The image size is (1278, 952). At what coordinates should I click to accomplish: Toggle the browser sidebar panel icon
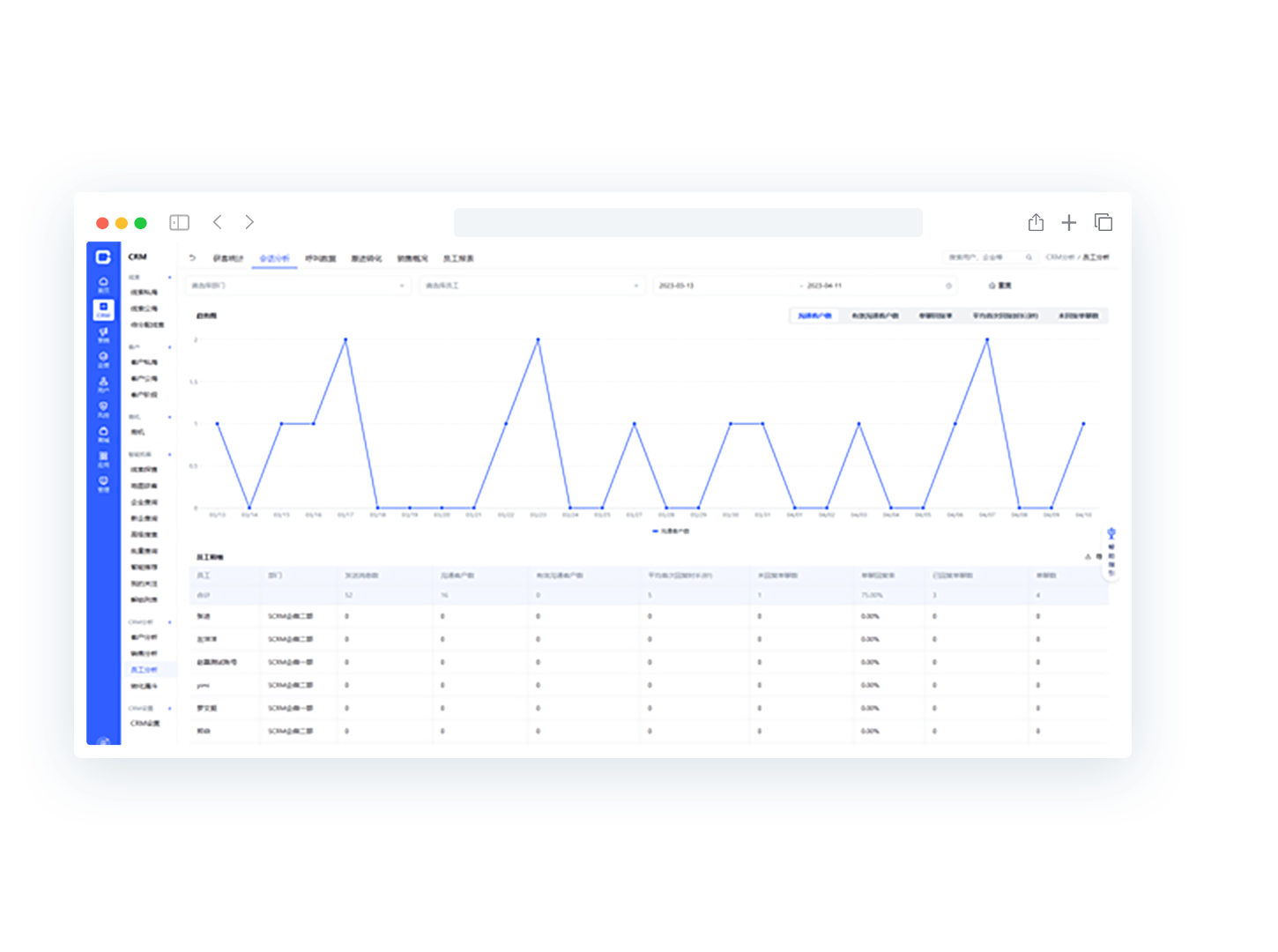pos(179,222)
